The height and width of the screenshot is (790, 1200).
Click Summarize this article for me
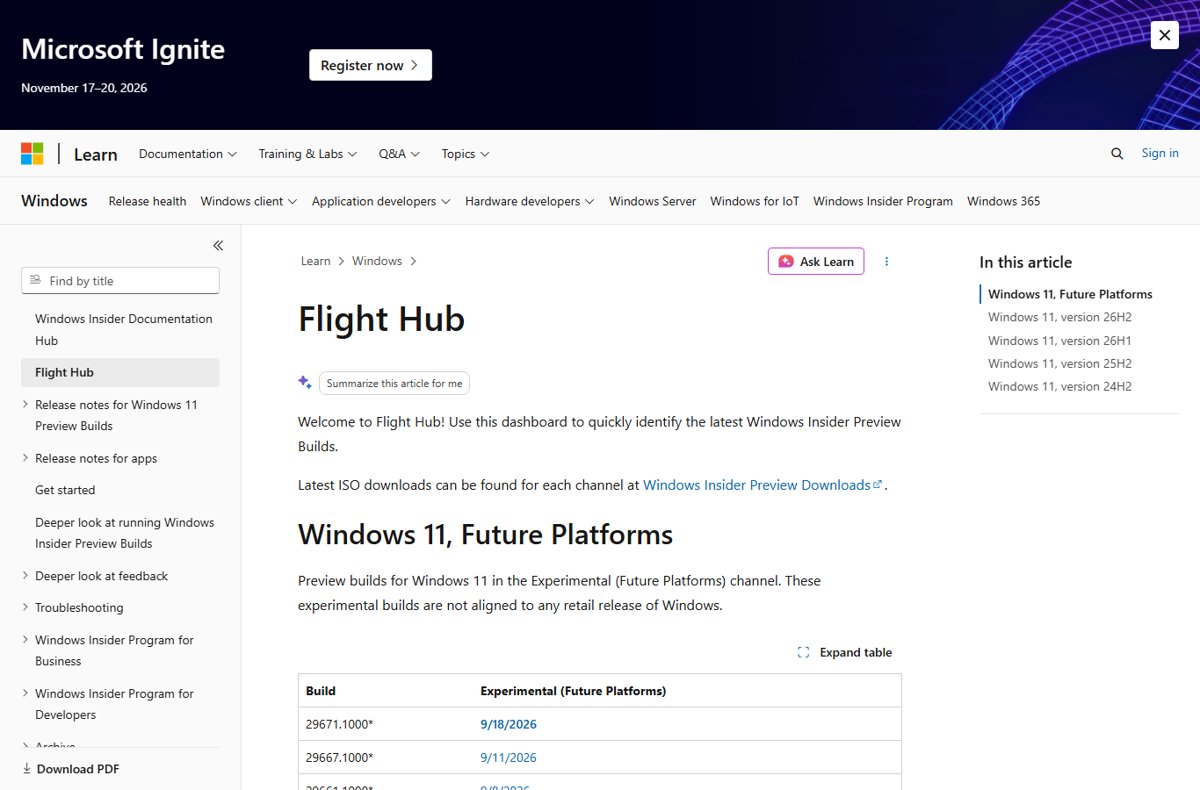pyautogui.click(x=394, y=383)
